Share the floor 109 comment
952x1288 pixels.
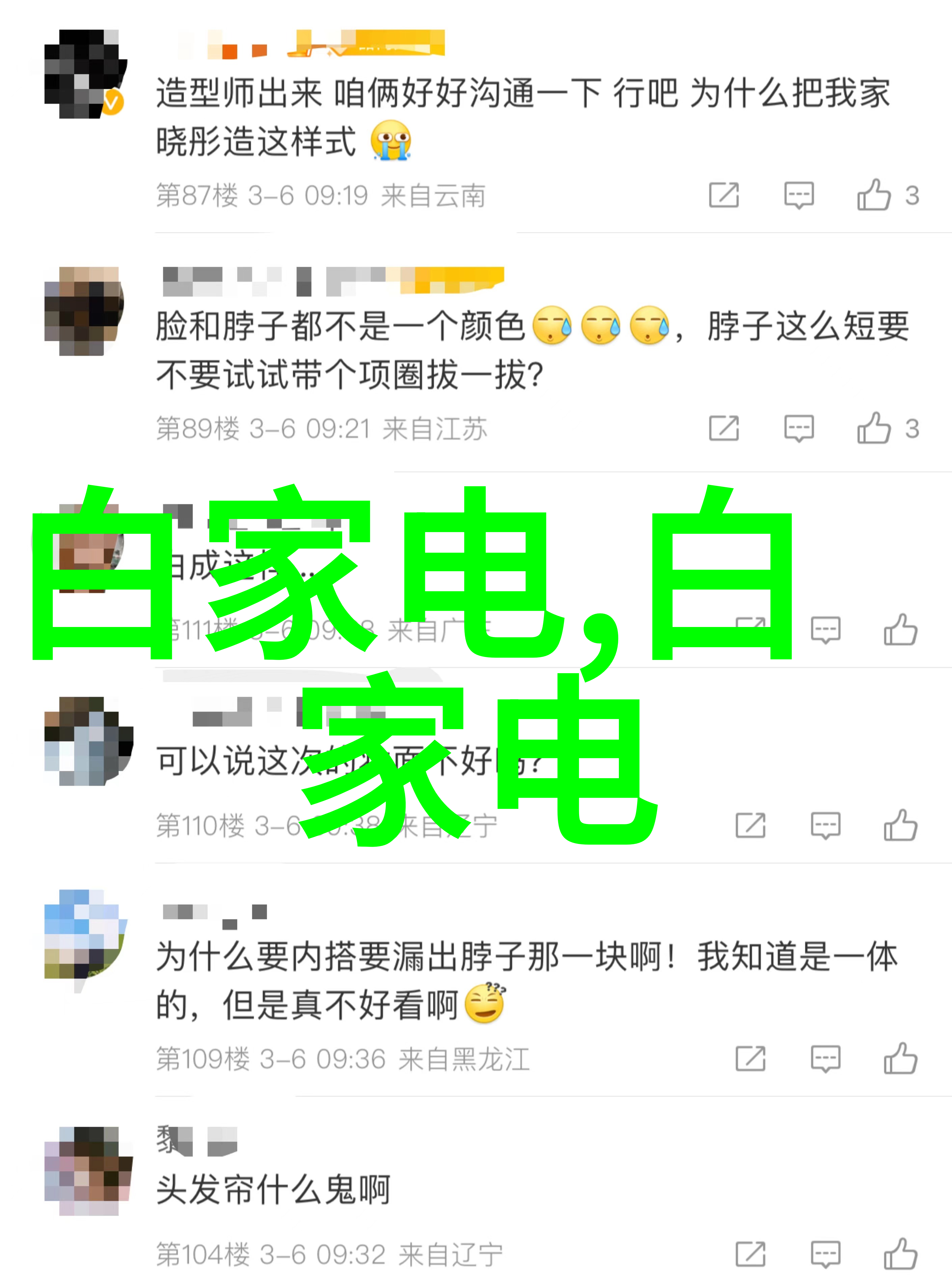click(x=750, y=1059)
